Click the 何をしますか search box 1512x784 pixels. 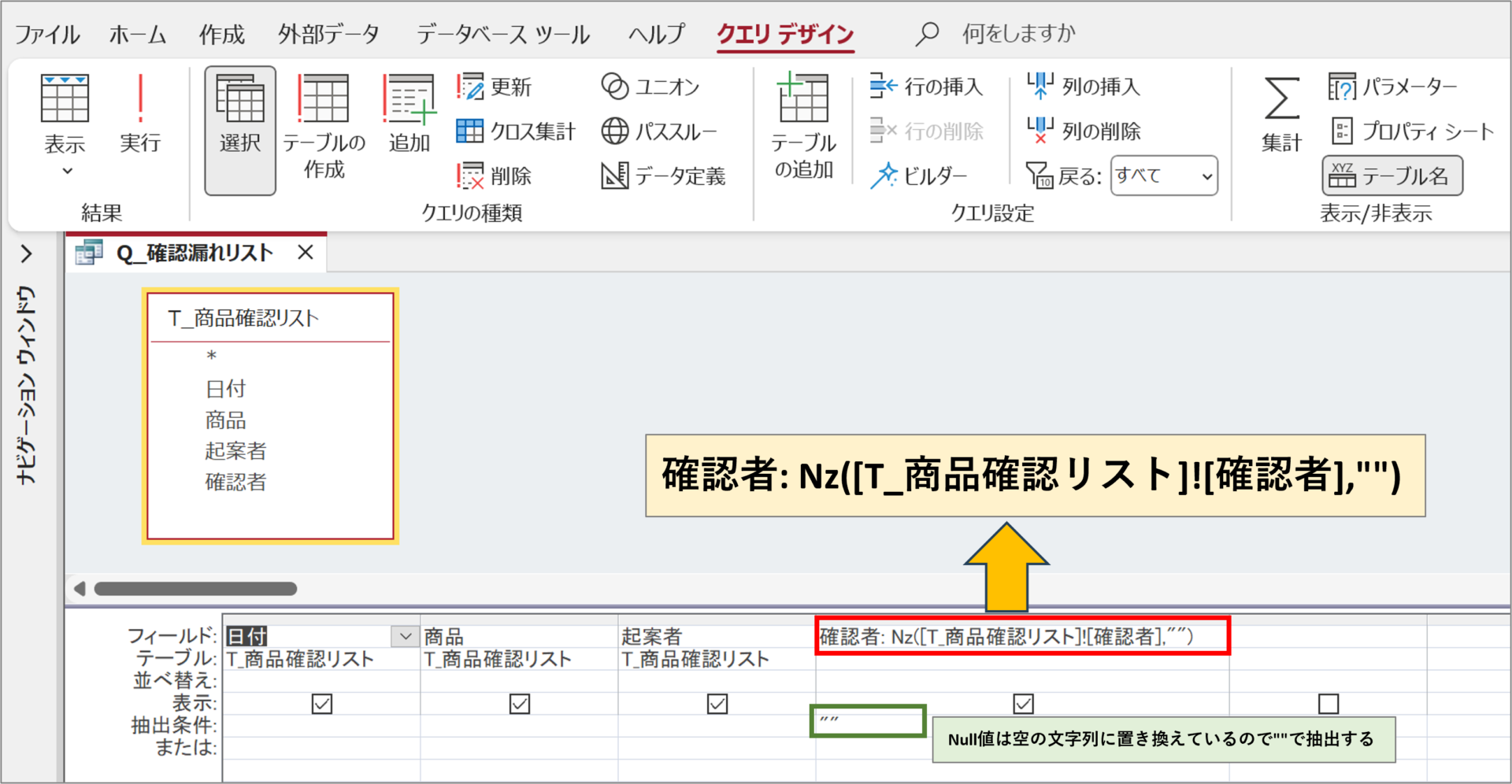click(1018, 34)
